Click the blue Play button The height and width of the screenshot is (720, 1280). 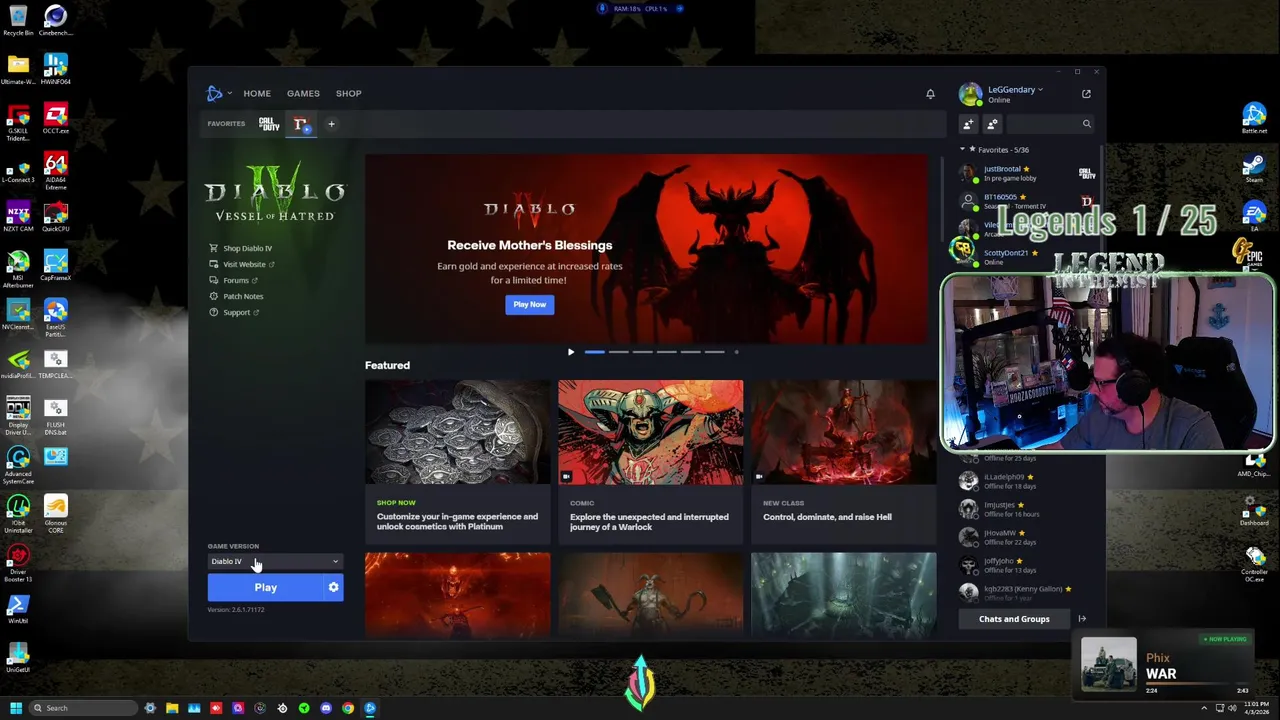point(265,587)
